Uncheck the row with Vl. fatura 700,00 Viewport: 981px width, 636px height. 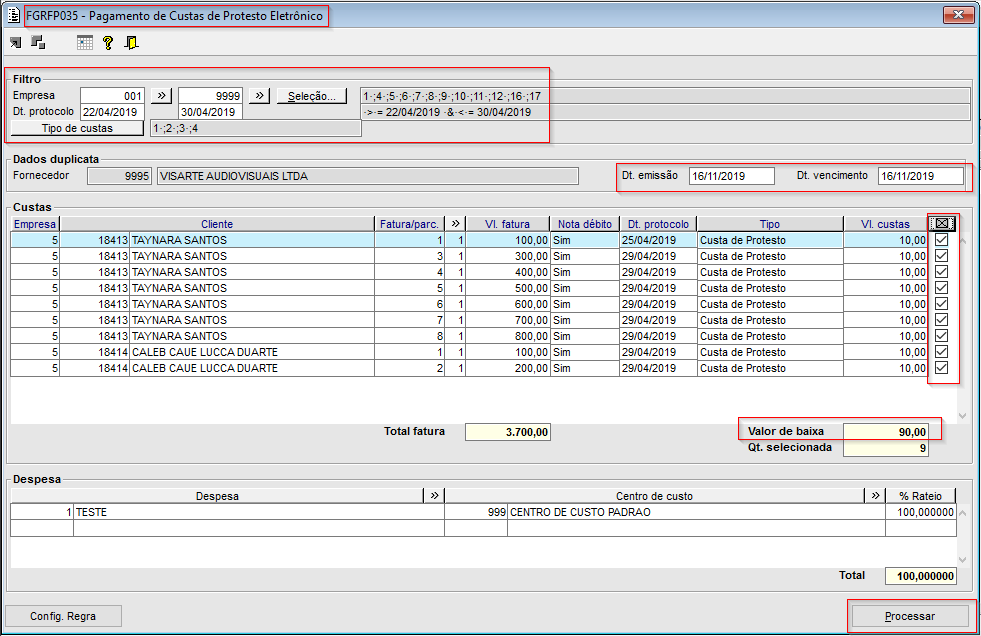942,320
